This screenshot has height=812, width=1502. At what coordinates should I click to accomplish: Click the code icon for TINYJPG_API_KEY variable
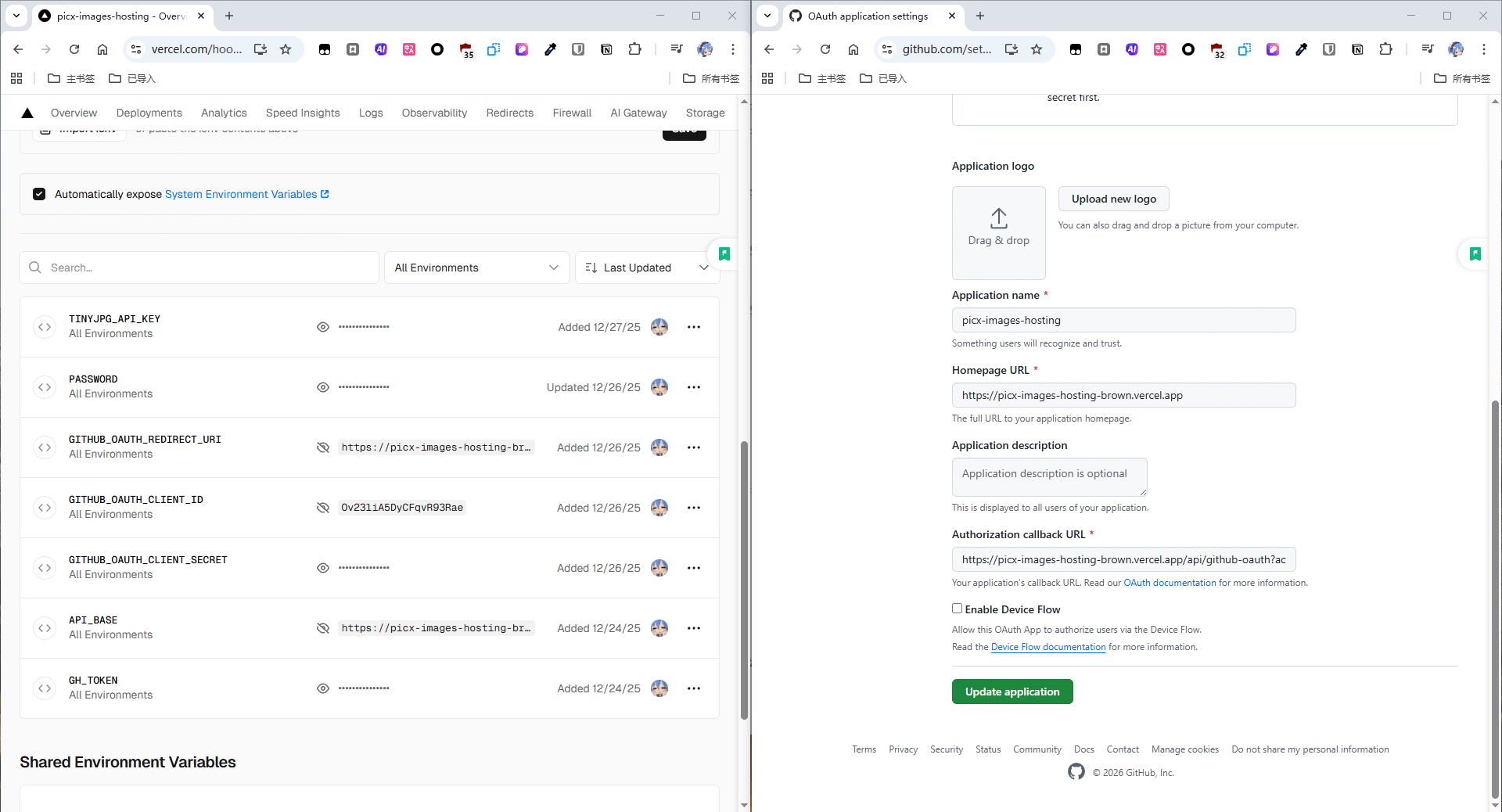[x=45, y=327]
